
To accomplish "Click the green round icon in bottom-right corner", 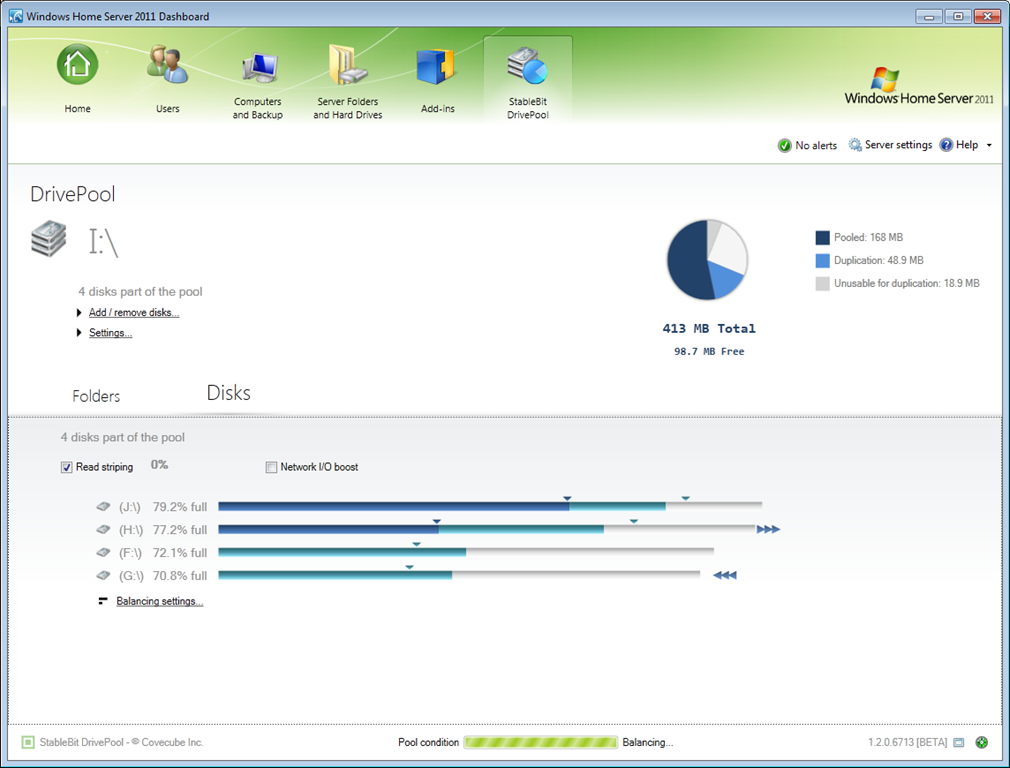I will pyautogui.click(x=982, y=742).
